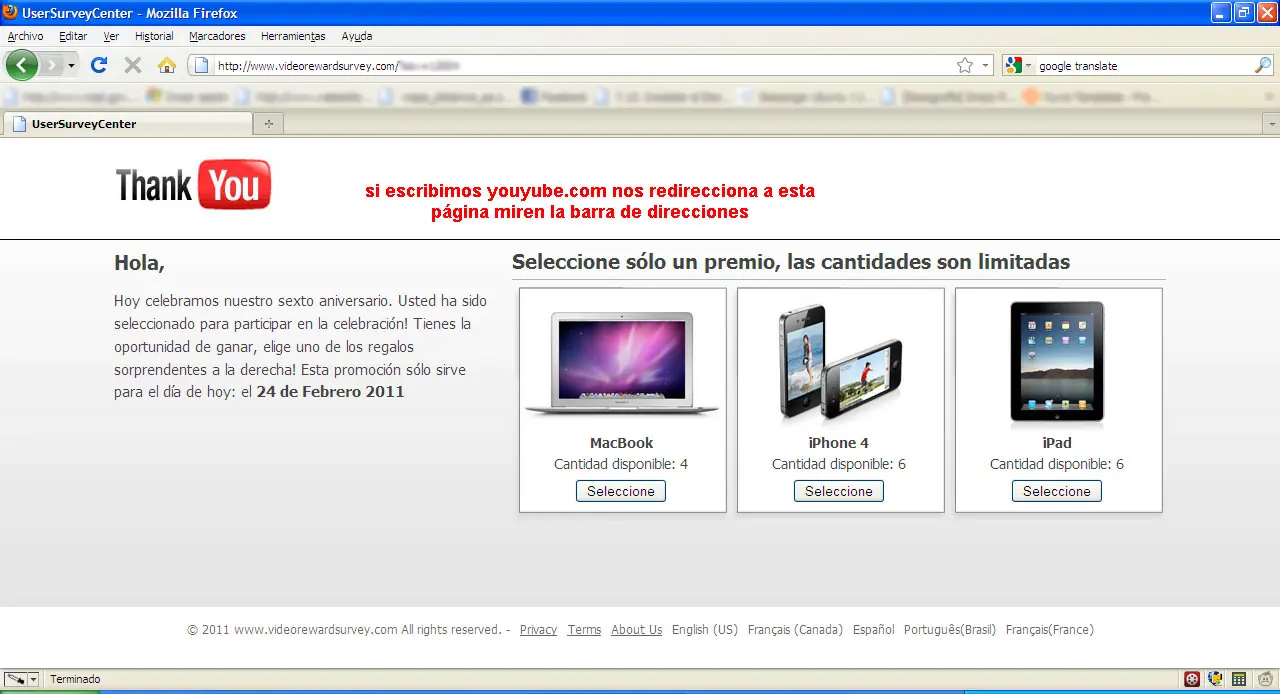Bookmark this page with the star icon
The height and width of the screenshot is (694, 1280).
964,66
